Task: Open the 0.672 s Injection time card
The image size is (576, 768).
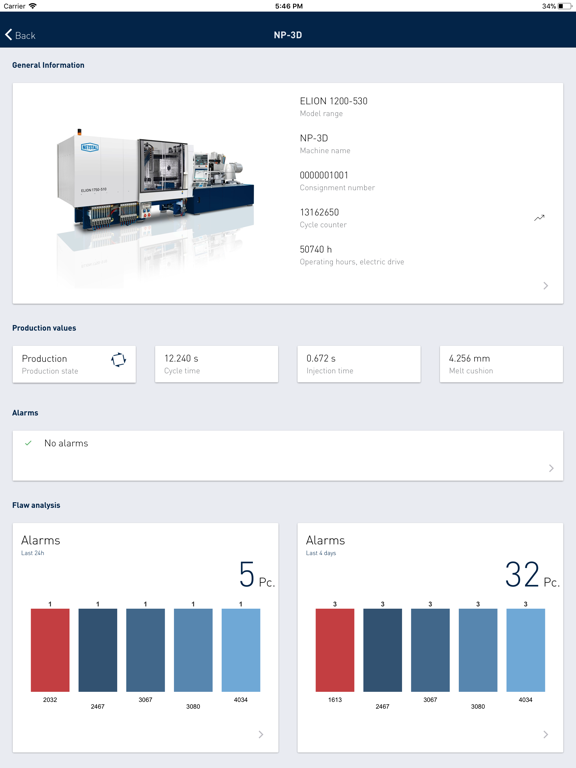Action: tap(359, 364)
